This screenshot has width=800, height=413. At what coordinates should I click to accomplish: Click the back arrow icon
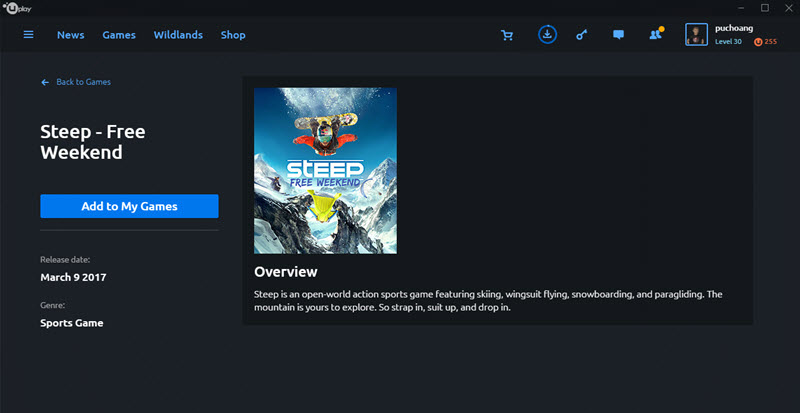(45, 82)
